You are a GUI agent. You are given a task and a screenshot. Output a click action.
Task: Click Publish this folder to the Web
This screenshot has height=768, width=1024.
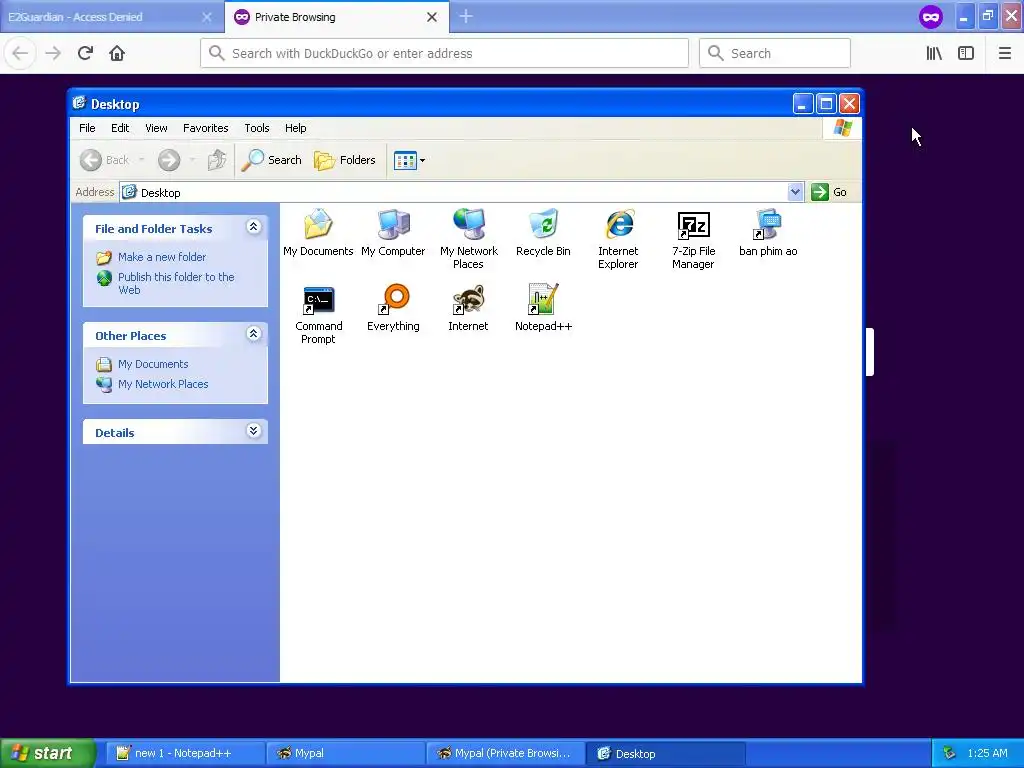click(176, 283)
